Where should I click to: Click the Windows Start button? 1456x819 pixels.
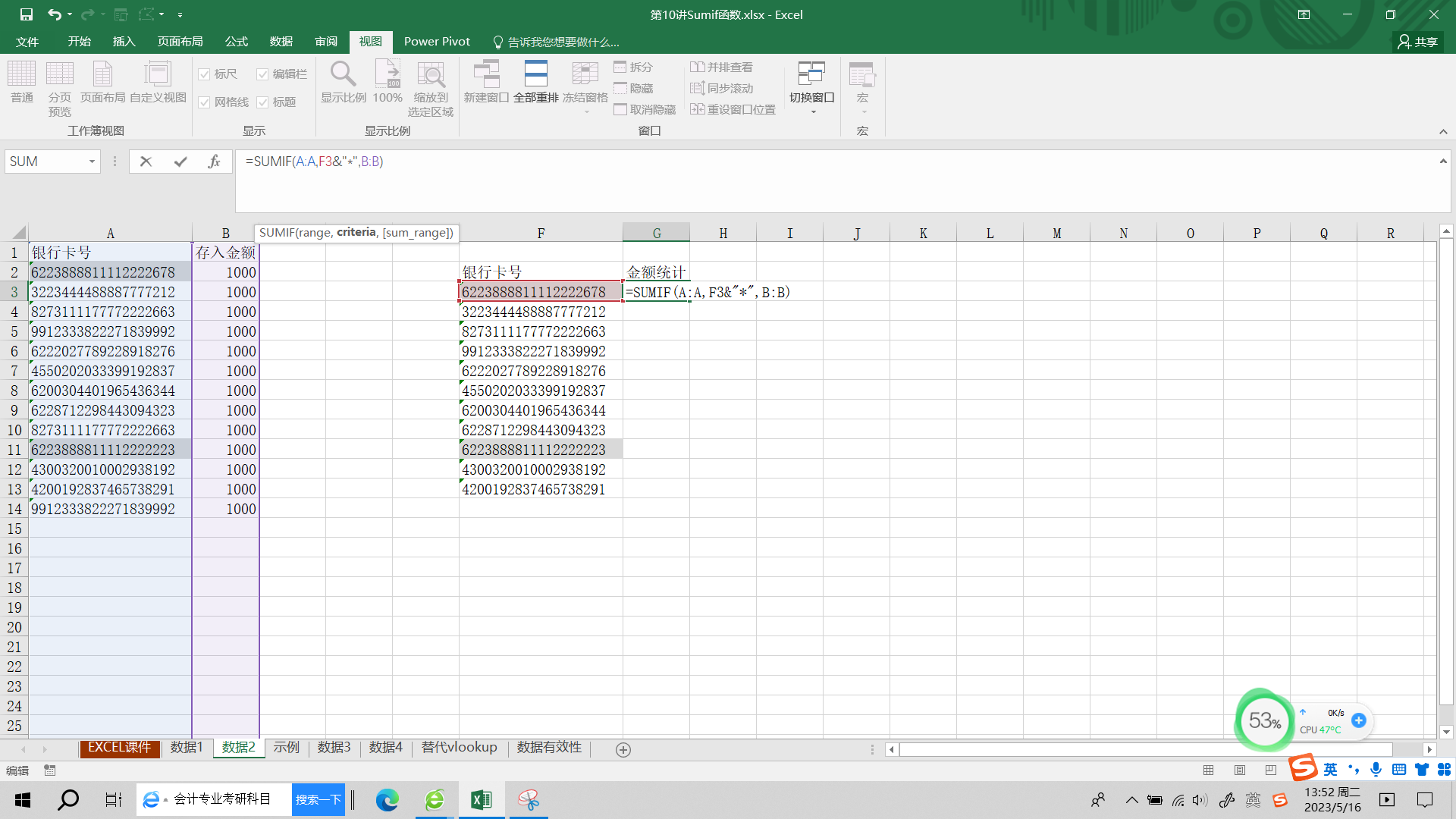point(23,800)
